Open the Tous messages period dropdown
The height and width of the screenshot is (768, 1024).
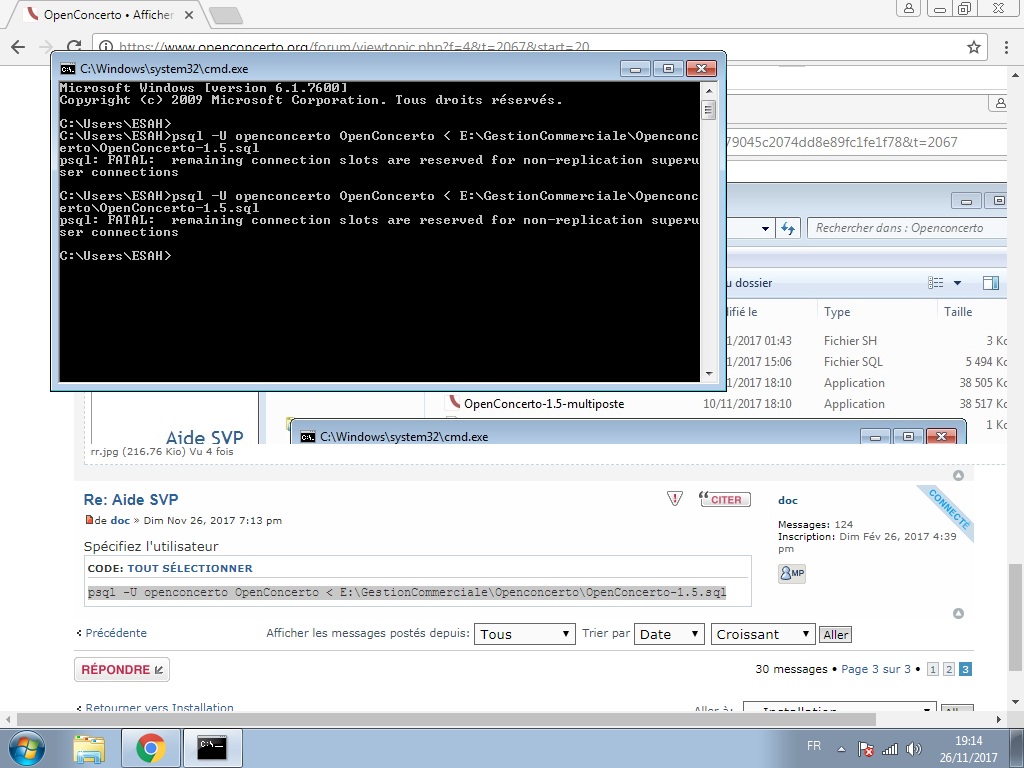(x=524, y=634)
